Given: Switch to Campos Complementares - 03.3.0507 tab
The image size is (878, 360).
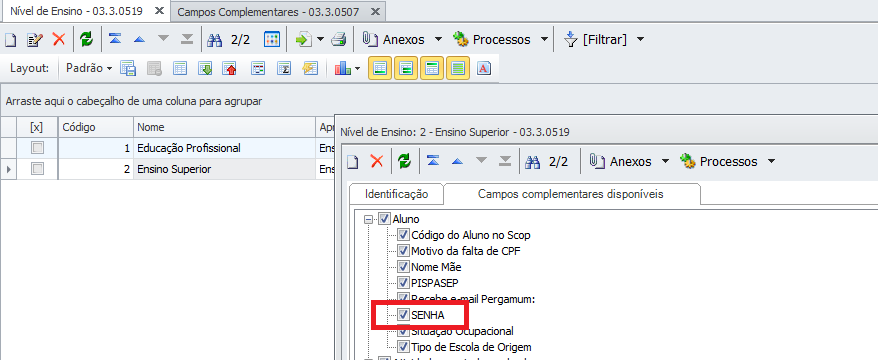Looking at the screenshot, I should (268, 12).
